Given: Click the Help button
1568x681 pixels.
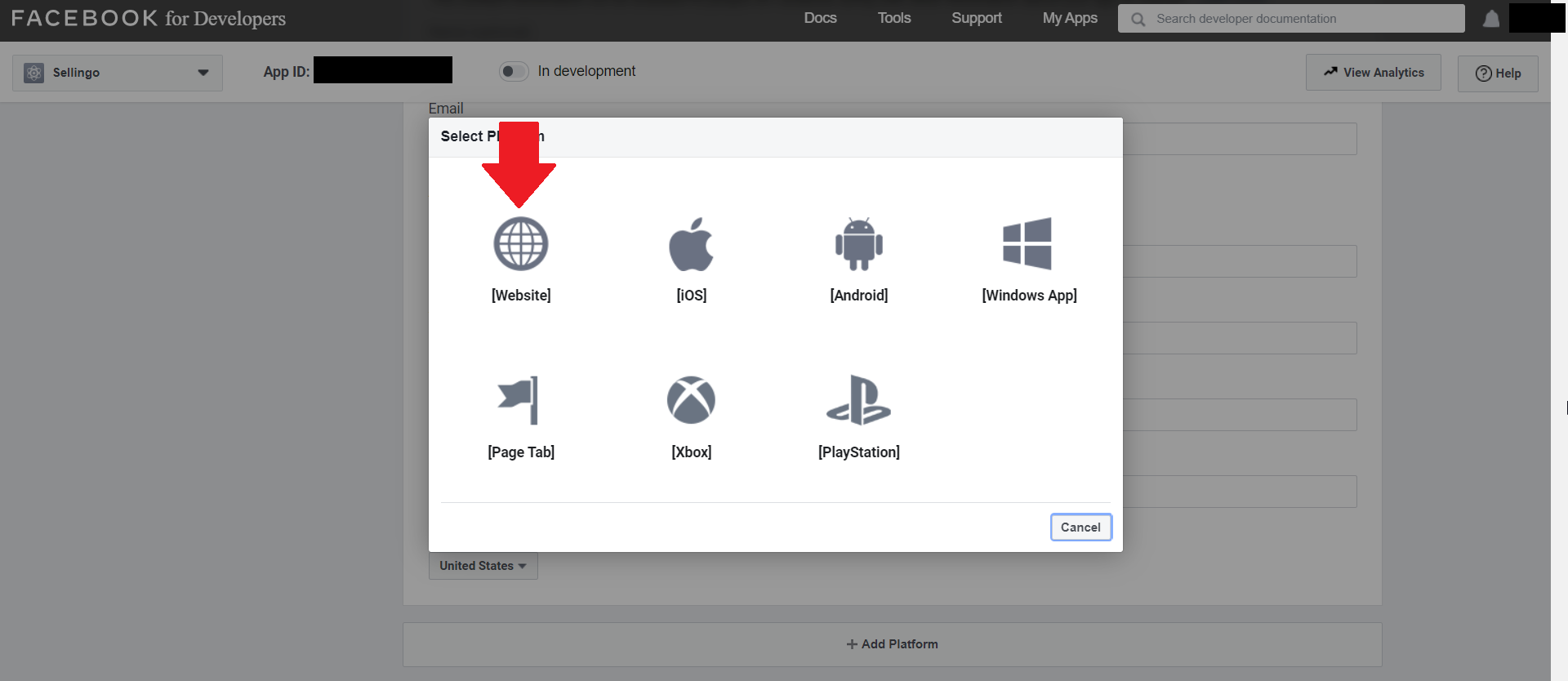Looking at the screenshot, I should 1498,73.
